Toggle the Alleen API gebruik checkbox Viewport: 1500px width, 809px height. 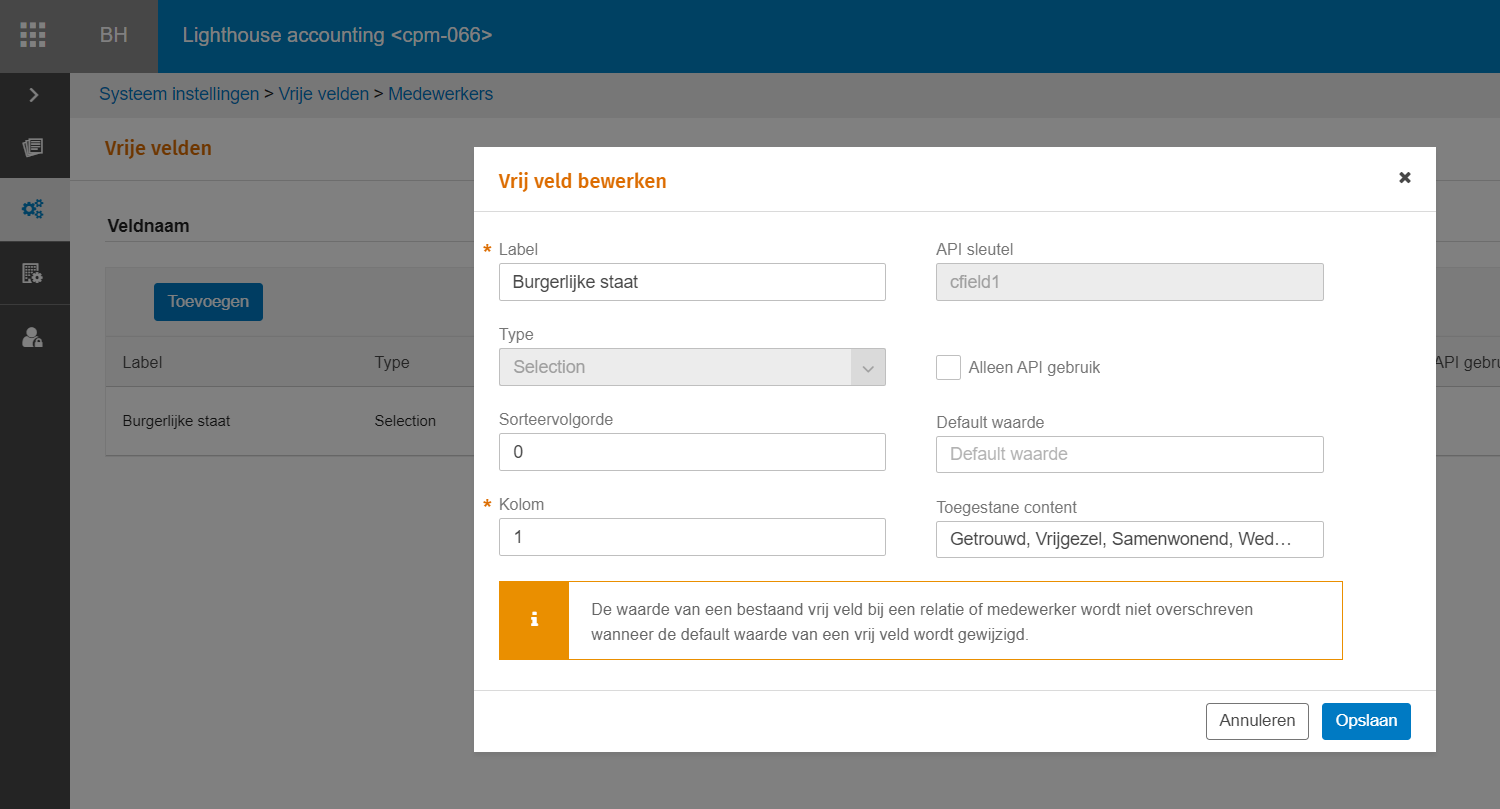(x=948, y=367)
